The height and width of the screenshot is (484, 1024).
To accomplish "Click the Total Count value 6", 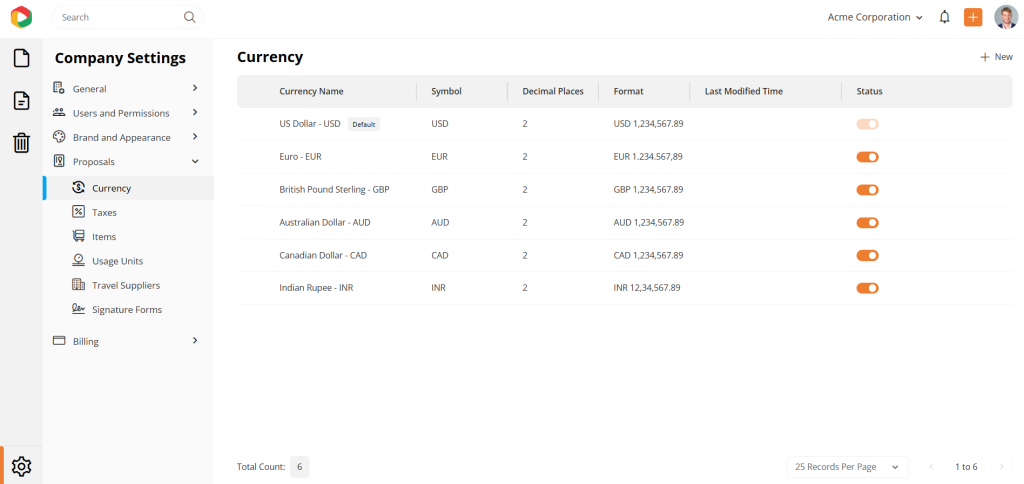I will point(300,467).
